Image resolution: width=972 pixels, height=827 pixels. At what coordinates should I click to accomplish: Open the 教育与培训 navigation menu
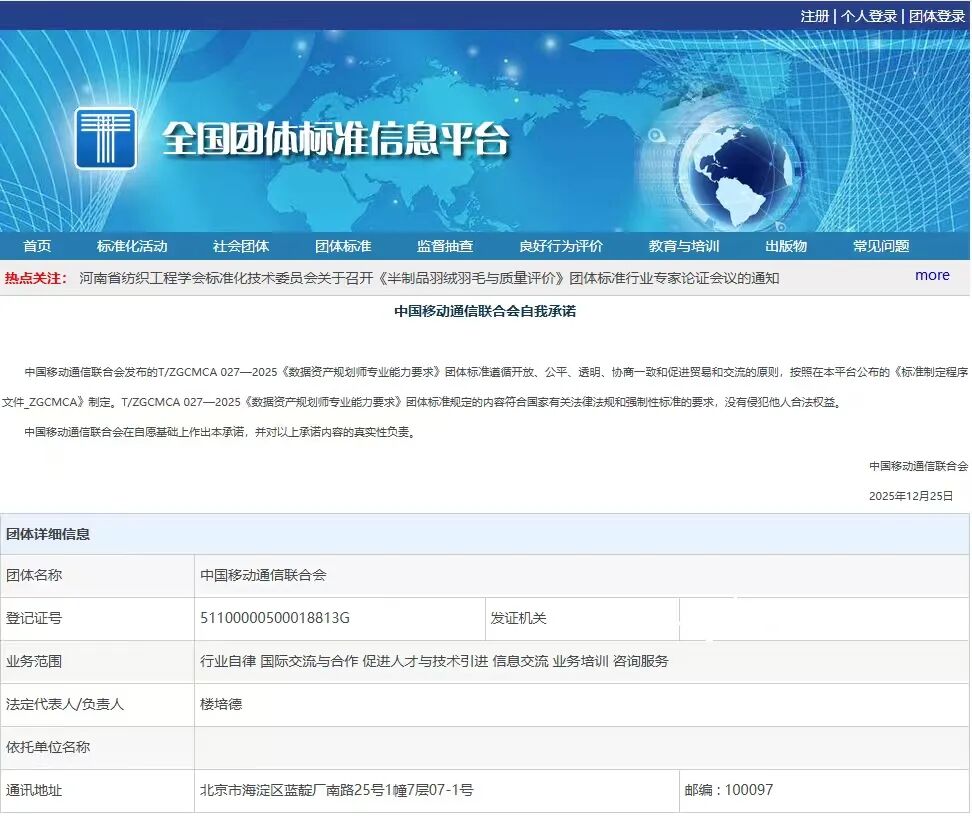coord(684,245)
